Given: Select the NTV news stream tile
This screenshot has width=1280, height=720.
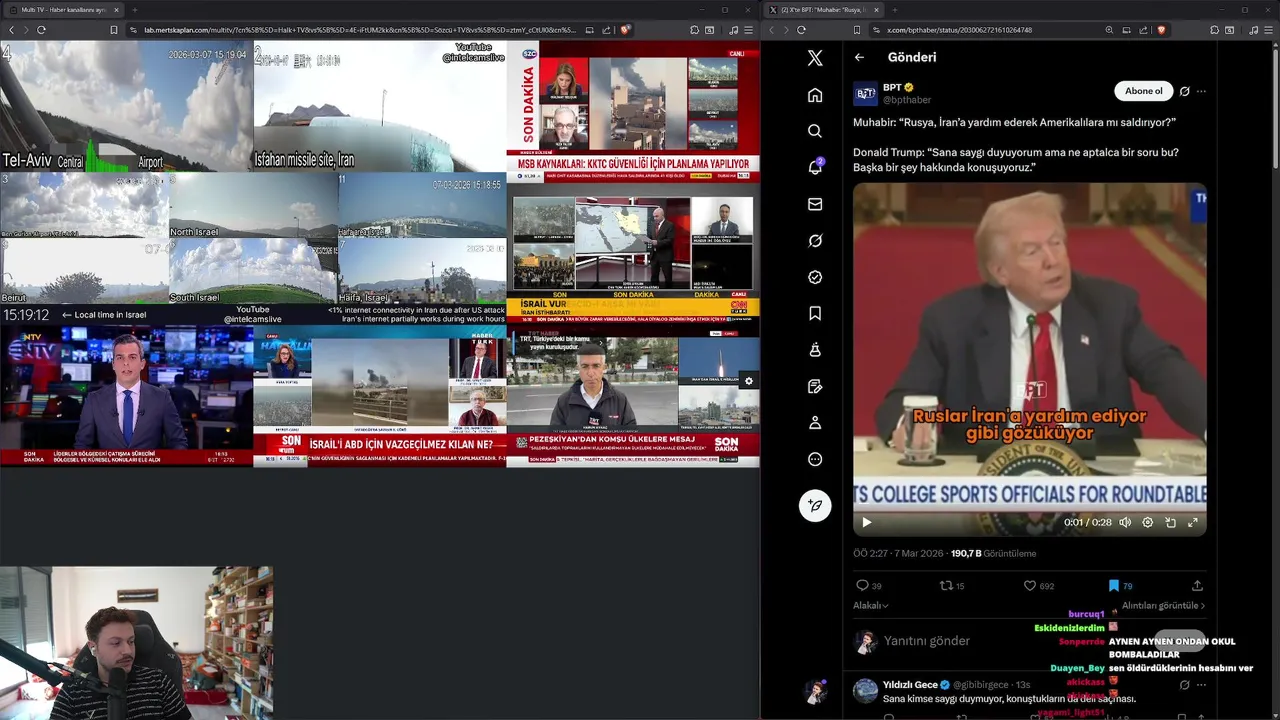Looking at the screenshot, I should [126, 396].
